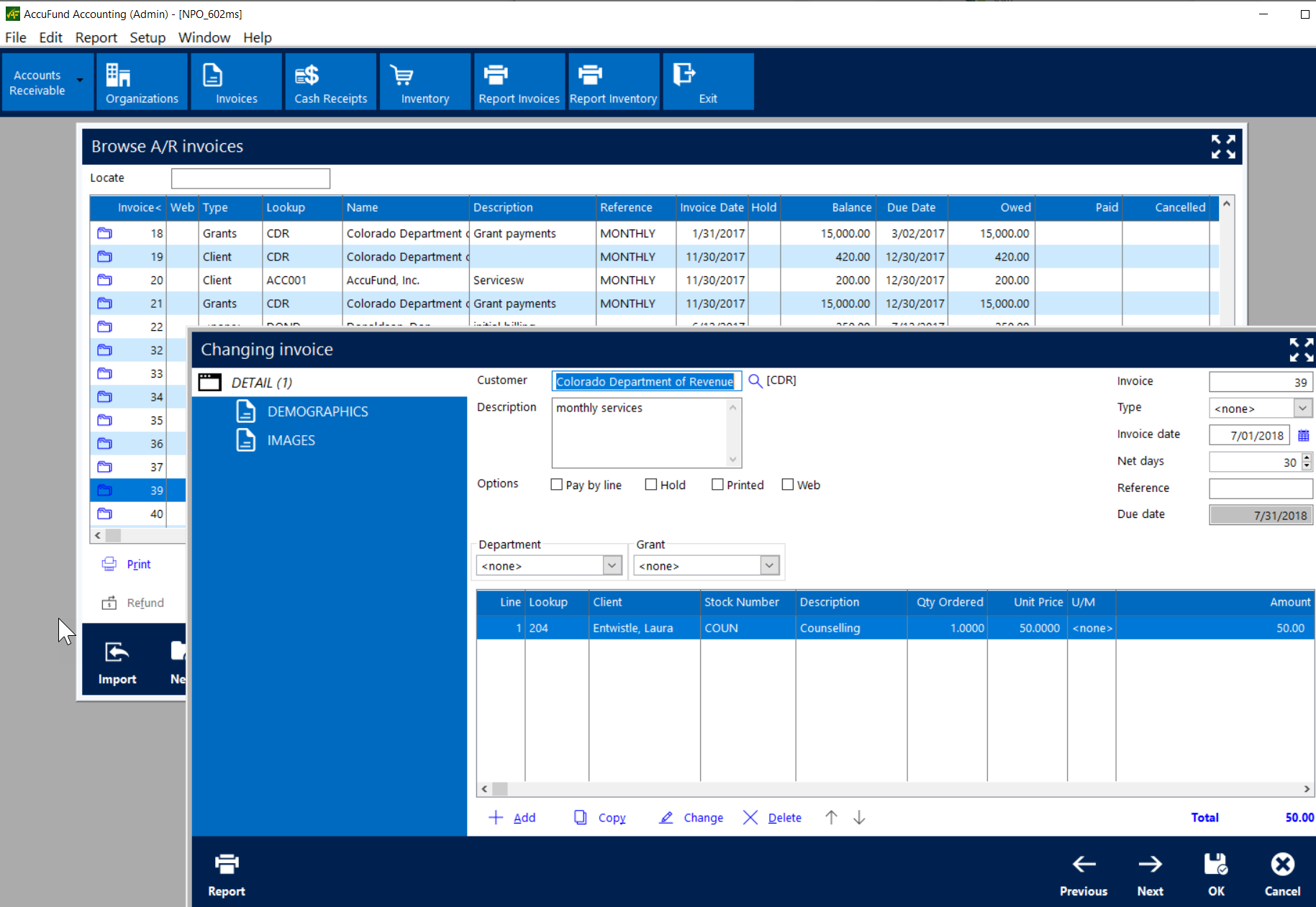
Task: Select the DEMOGRAPHICS section
Action: point(317,411)
